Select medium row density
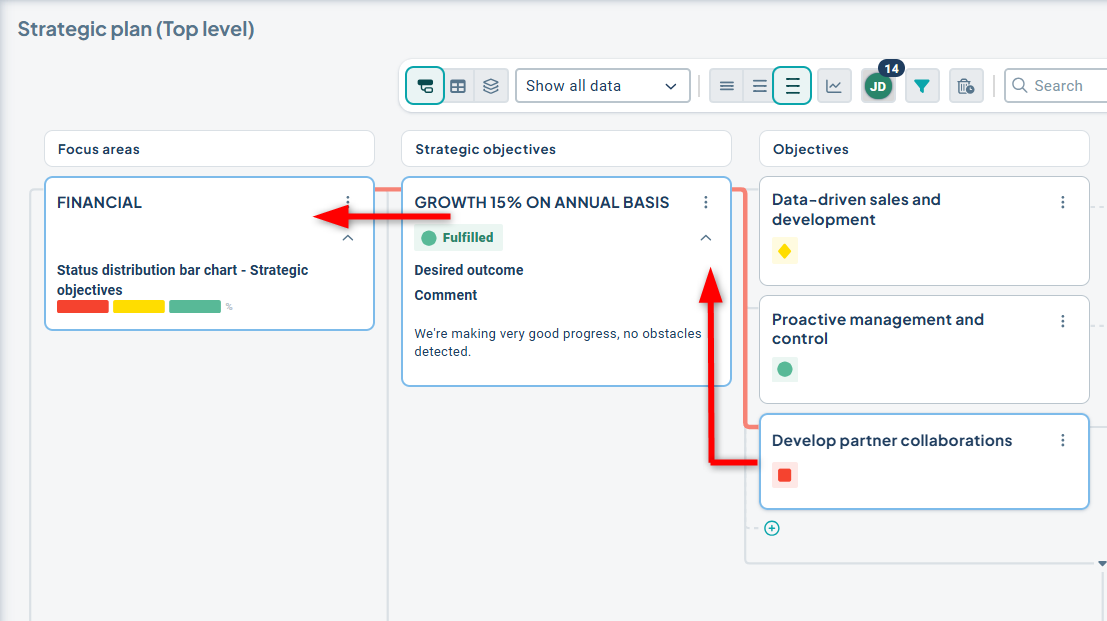Screen dimensions: 1107x621 coord(760,86)
